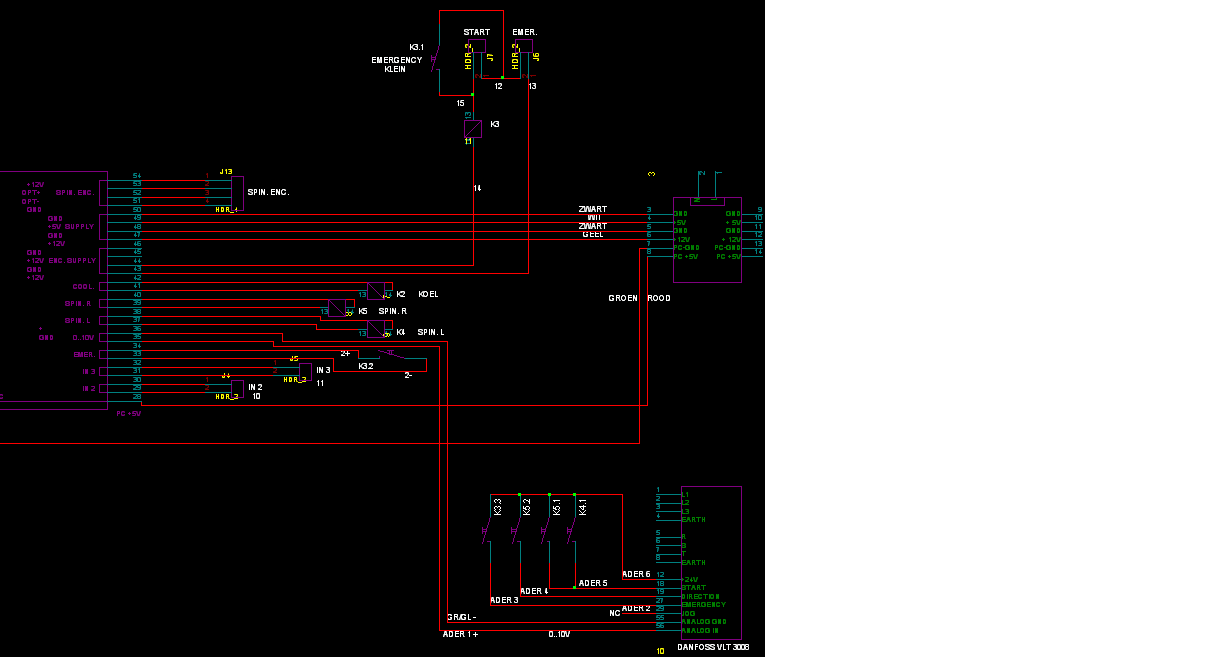Select the GROEN wire label

point(624,298)
